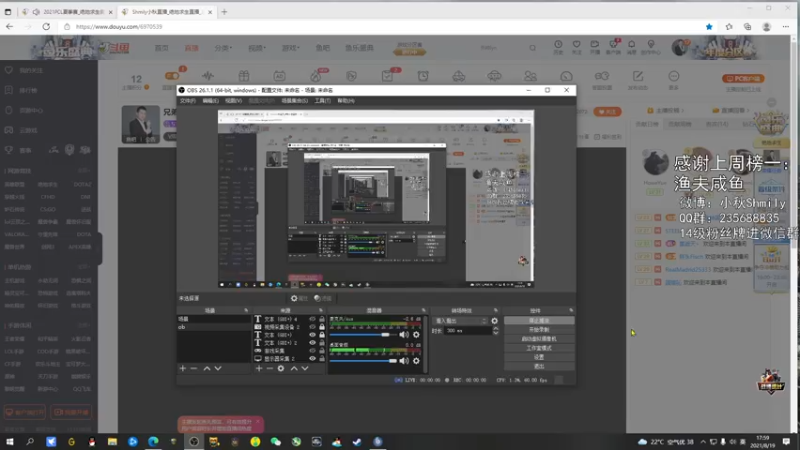Toggle visibility of 视频采集设备 2 source
Screen dimensions: 800x450
pyautogui.click(x=312, y=327)
